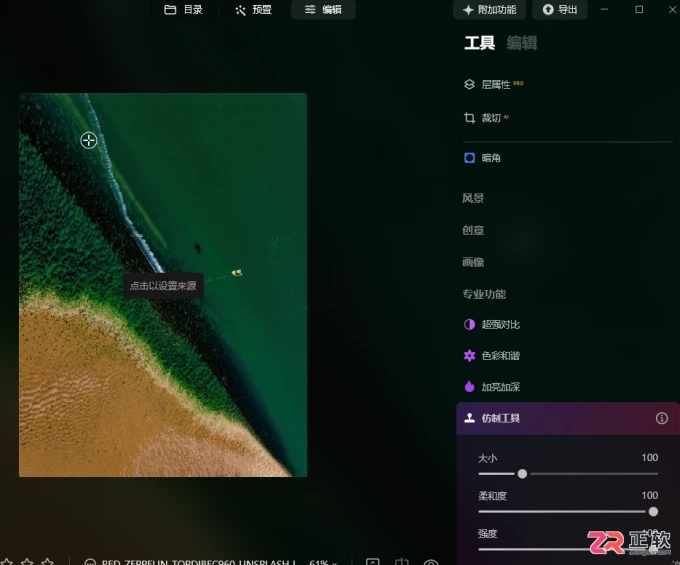680x565 pixels.
Task: Click the 柔和度 value 100
Action: coord(650,495)
